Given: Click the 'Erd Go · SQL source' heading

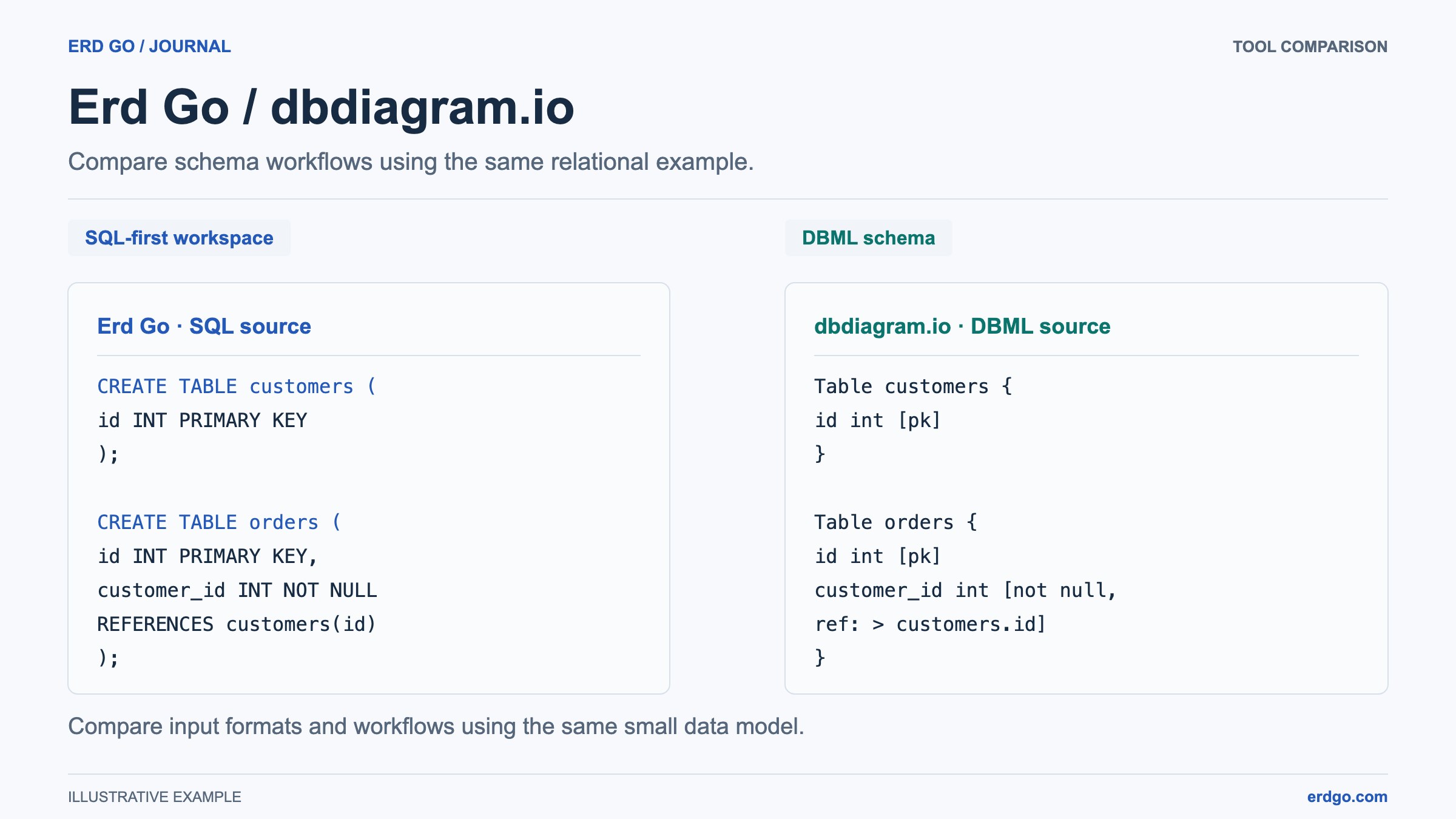Looking at the screenshot, I should pyautogui.click(x=204, y=326).
